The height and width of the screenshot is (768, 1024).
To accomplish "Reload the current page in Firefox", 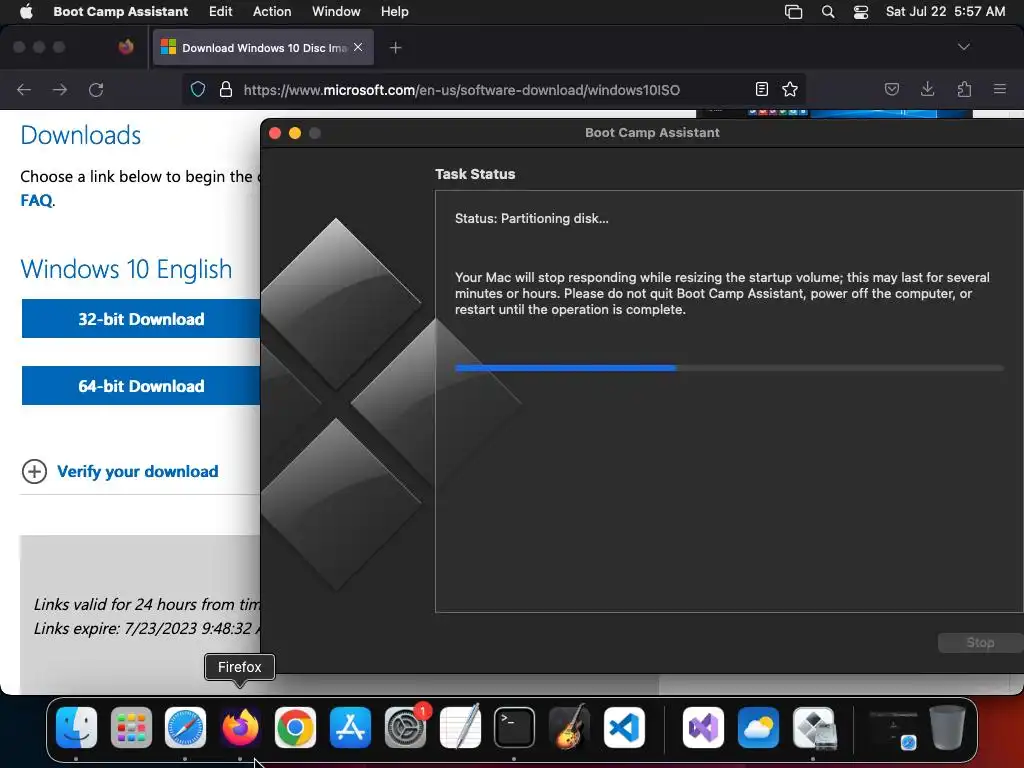I will pyautogui.click(x=96, y=89).
